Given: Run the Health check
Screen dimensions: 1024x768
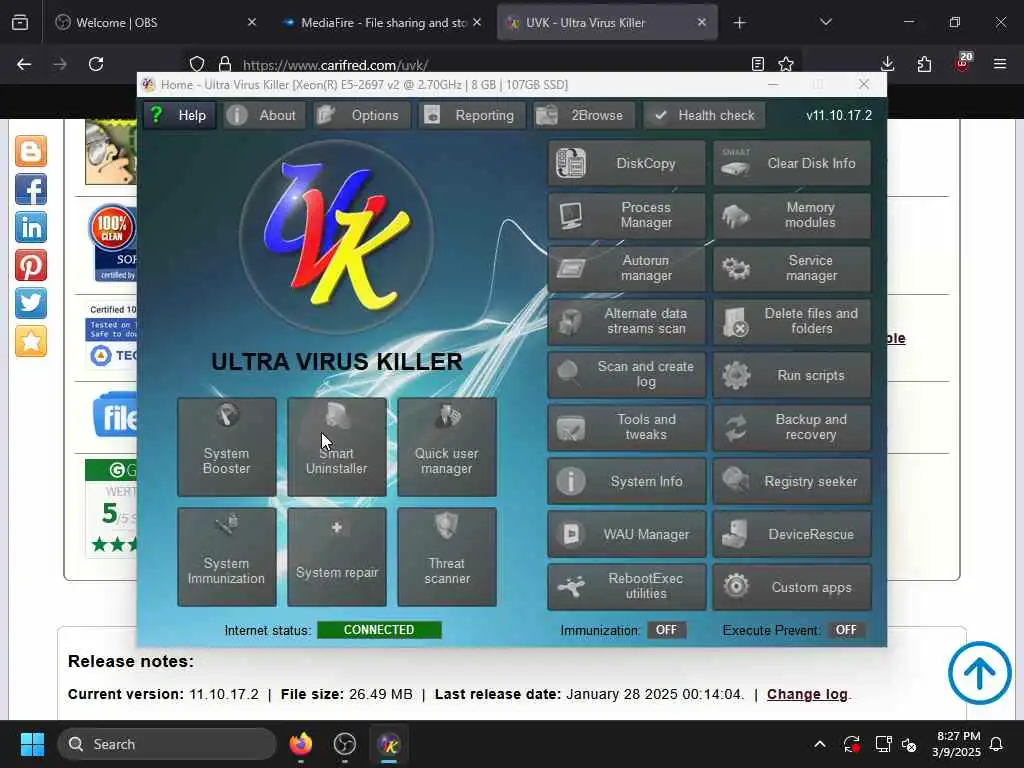Looking at the screenshot, I should (x=704, y=116).
